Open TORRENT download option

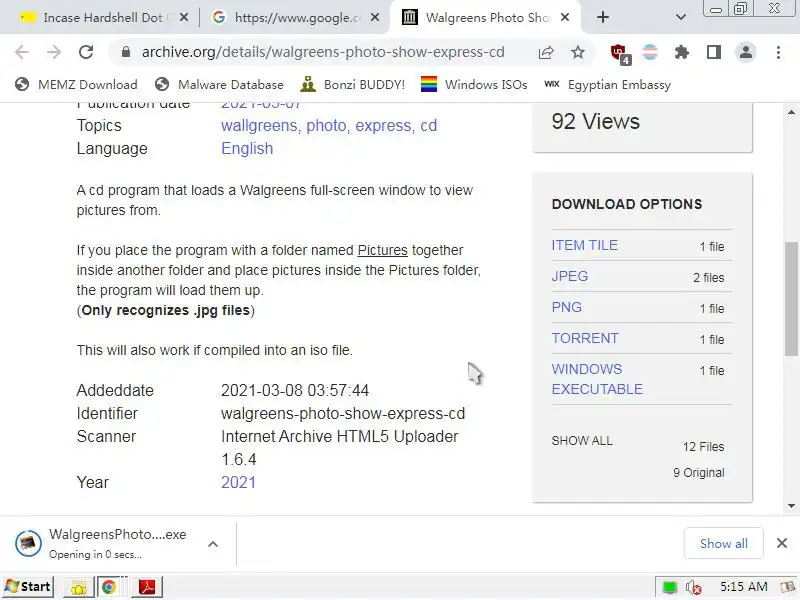[585, 338]
